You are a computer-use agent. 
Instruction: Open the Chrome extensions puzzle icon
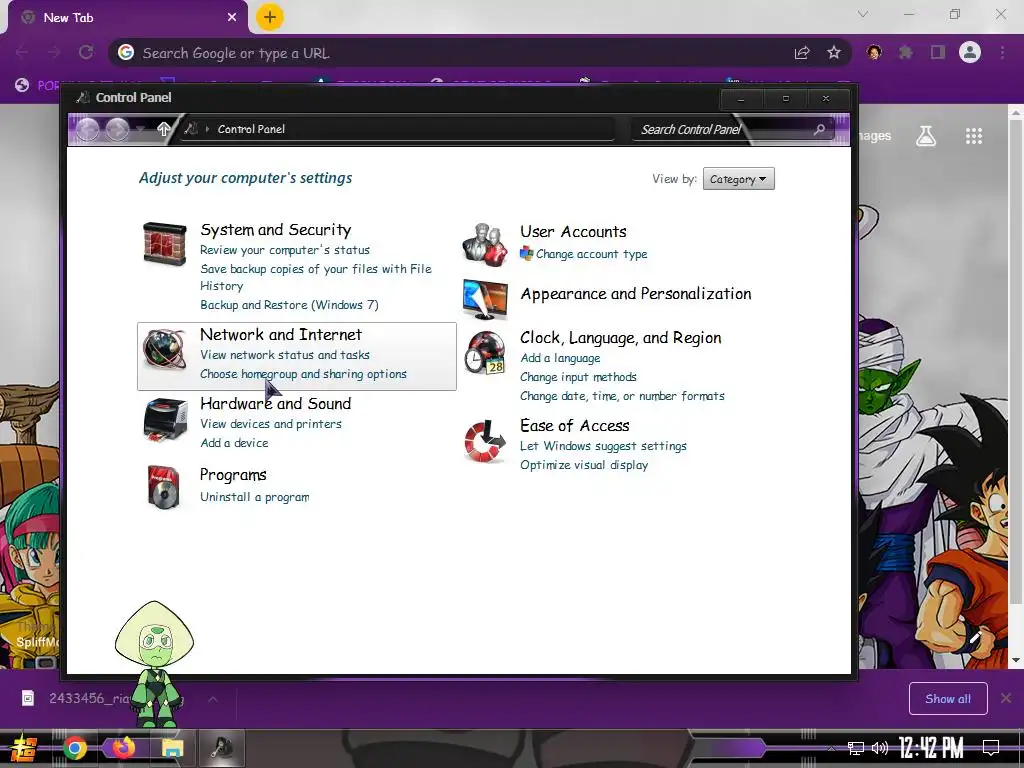[906, 53]
